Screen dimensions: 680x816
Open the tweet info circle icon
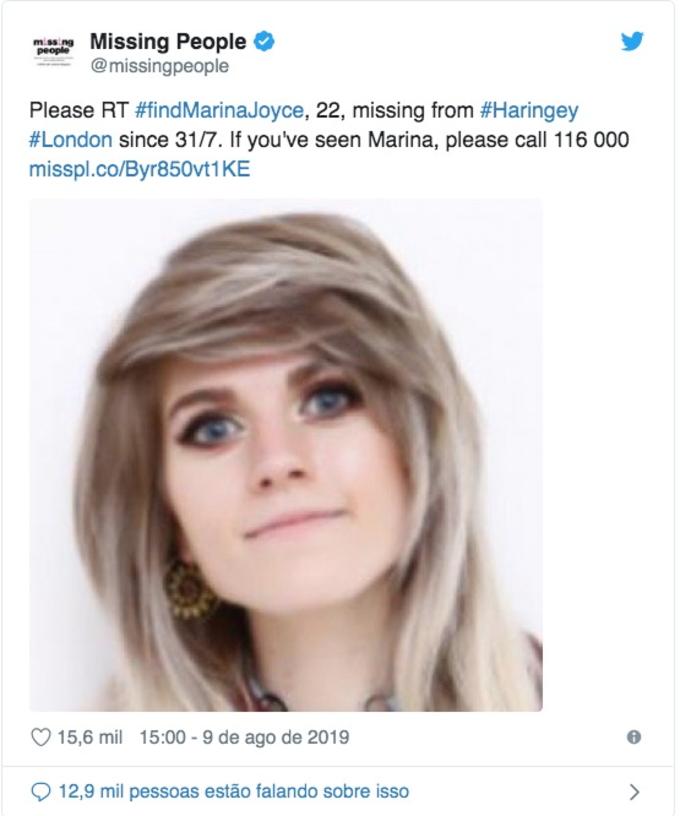pyautogui.click(x=634, y=737)
